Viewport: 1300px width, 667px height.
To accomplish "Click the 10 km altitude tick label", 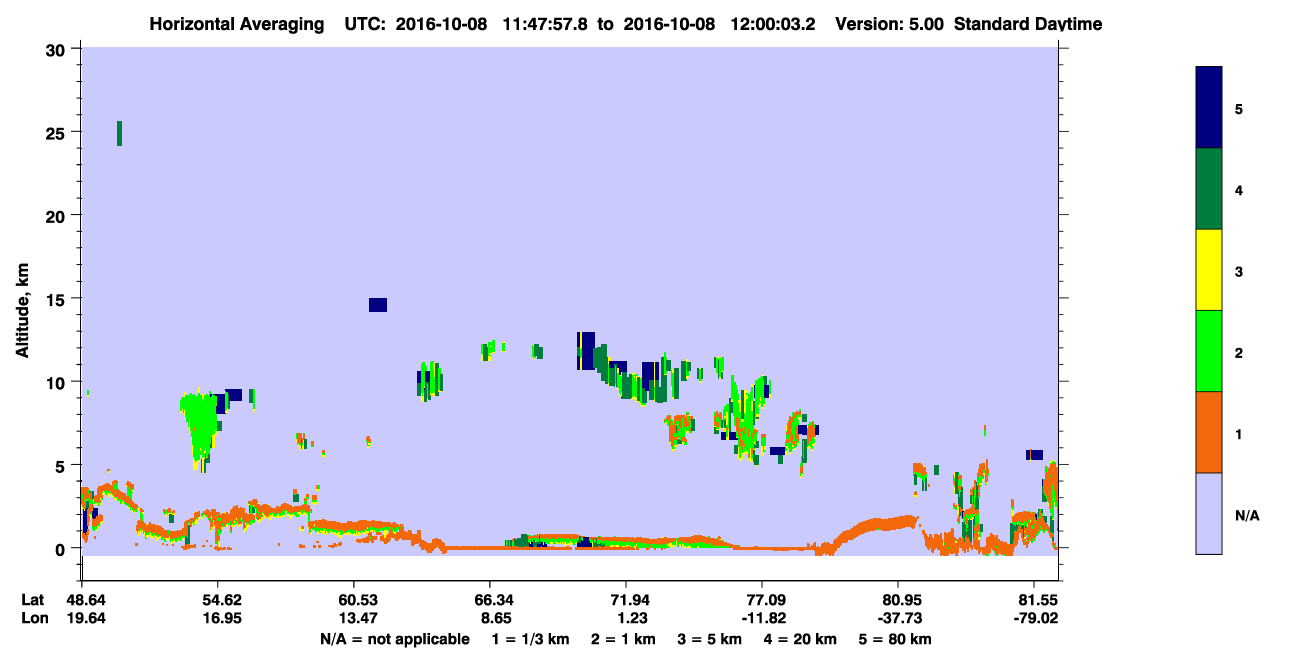I will 58,382.
